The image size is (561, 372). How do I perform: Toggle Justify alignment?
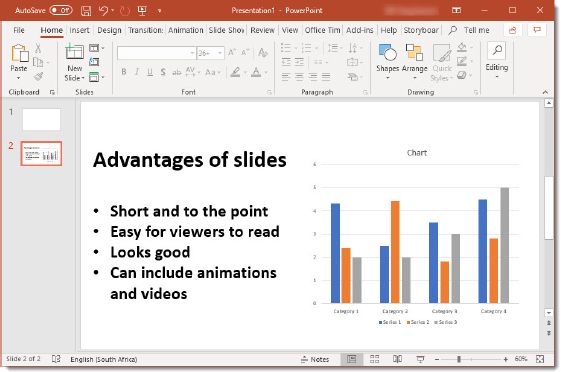(326, 77)
